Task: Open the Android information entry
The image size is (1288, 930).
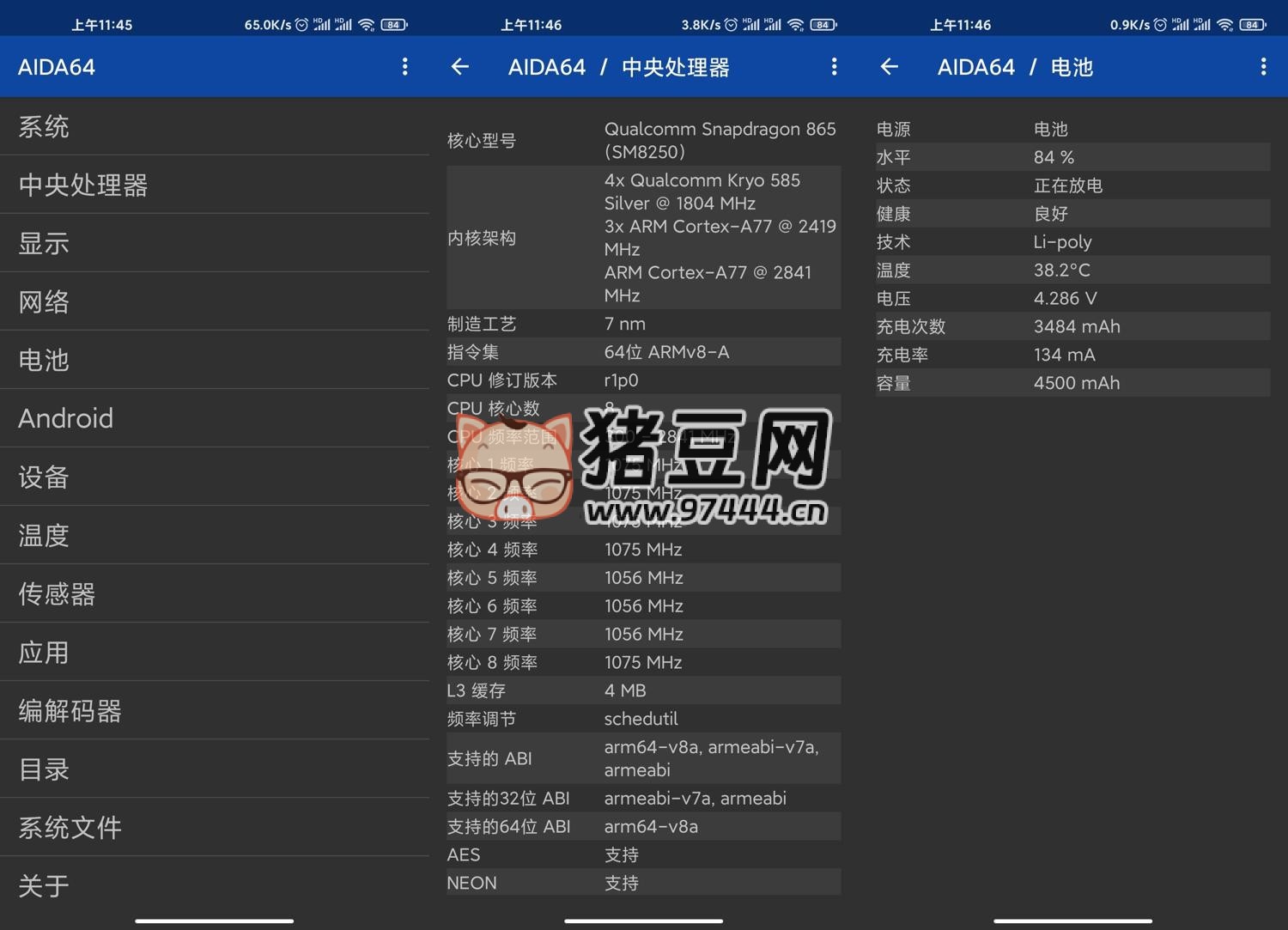Action: [x=215, y=419]
